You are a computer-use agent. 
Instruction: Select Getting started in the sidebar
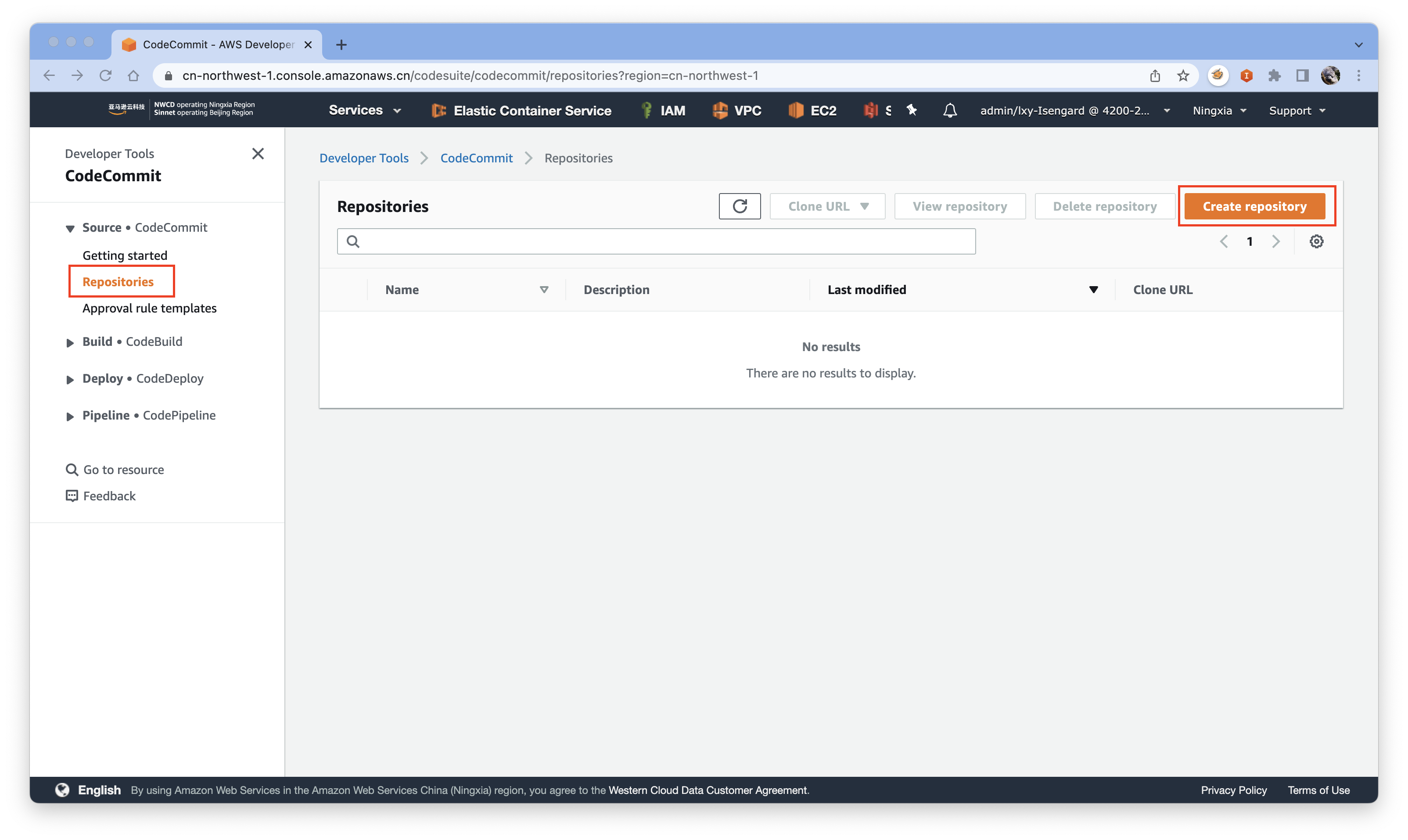125,255
